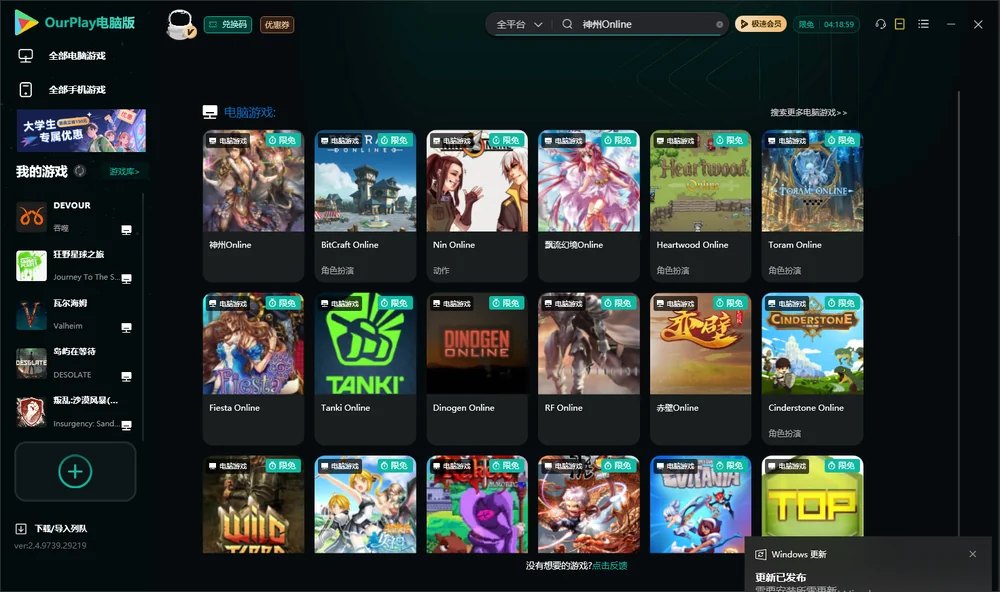Click the 优惠券 coupon button
This screenshot has height=592, width=1000.
(x=277, y=24)
